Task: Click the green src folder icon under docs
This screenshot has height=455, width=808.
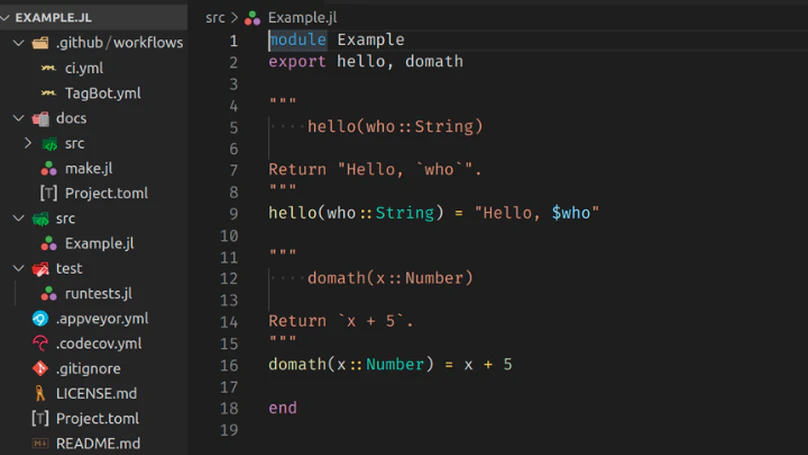Action: pyautogui.click(x=49, y=144)
